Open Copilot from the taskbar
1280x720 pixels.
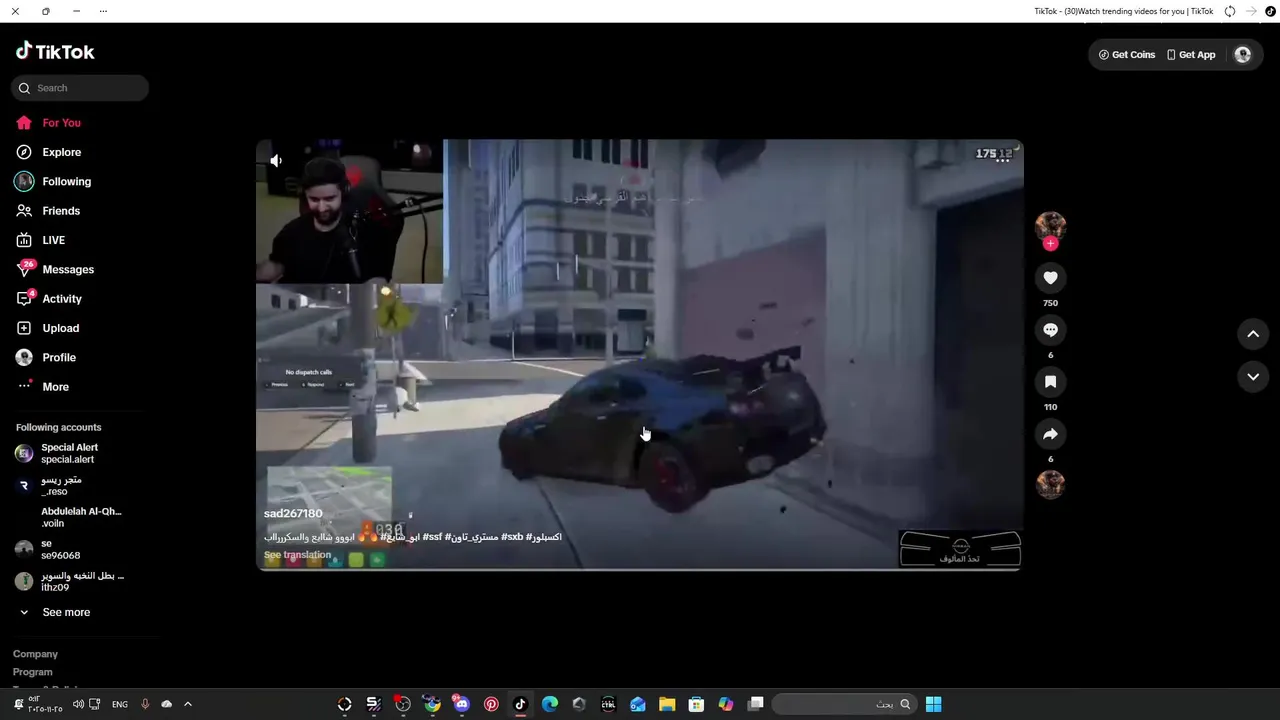coord(726,704)
